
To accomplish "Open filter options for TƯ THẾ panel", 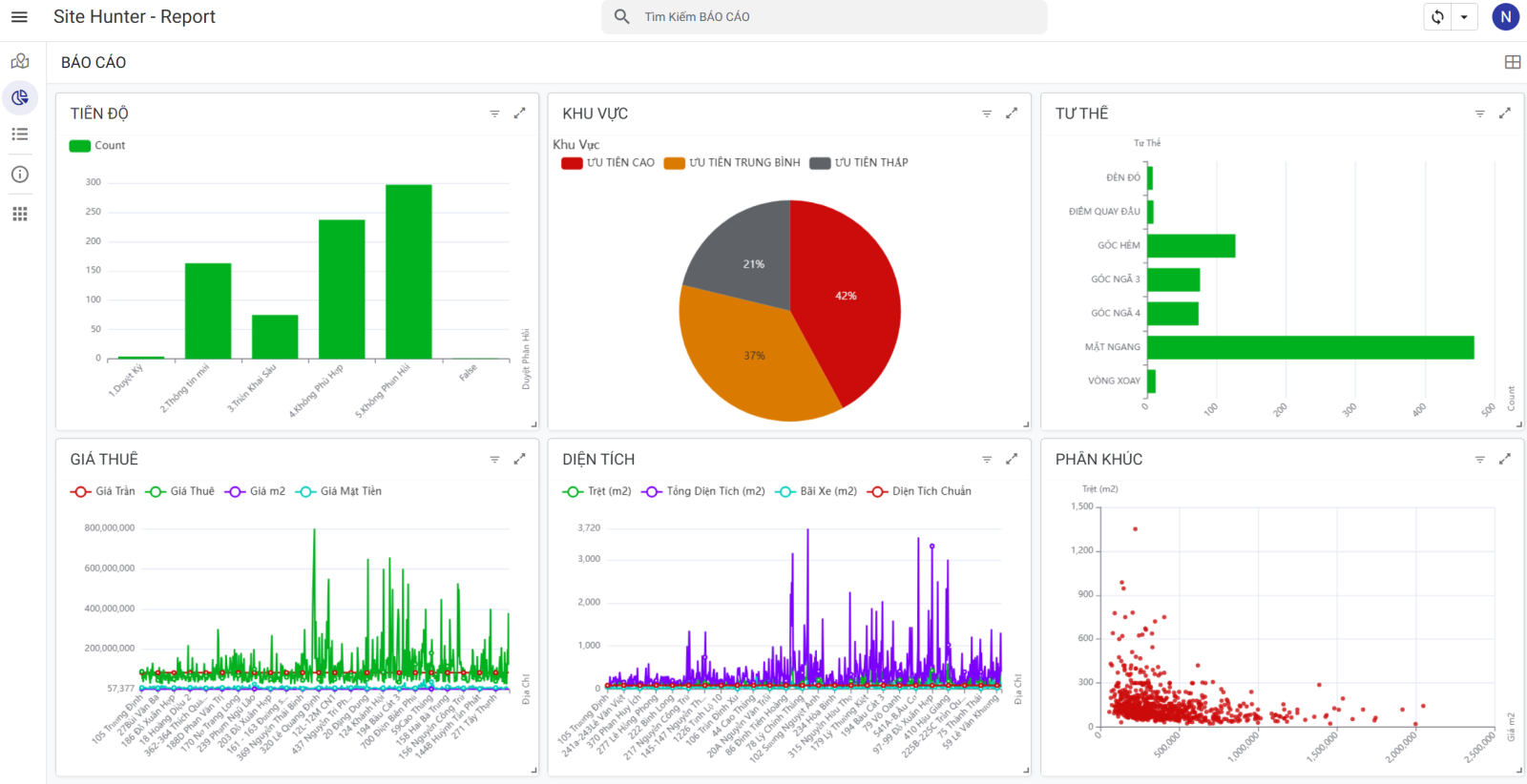I will click(1479, 113).
